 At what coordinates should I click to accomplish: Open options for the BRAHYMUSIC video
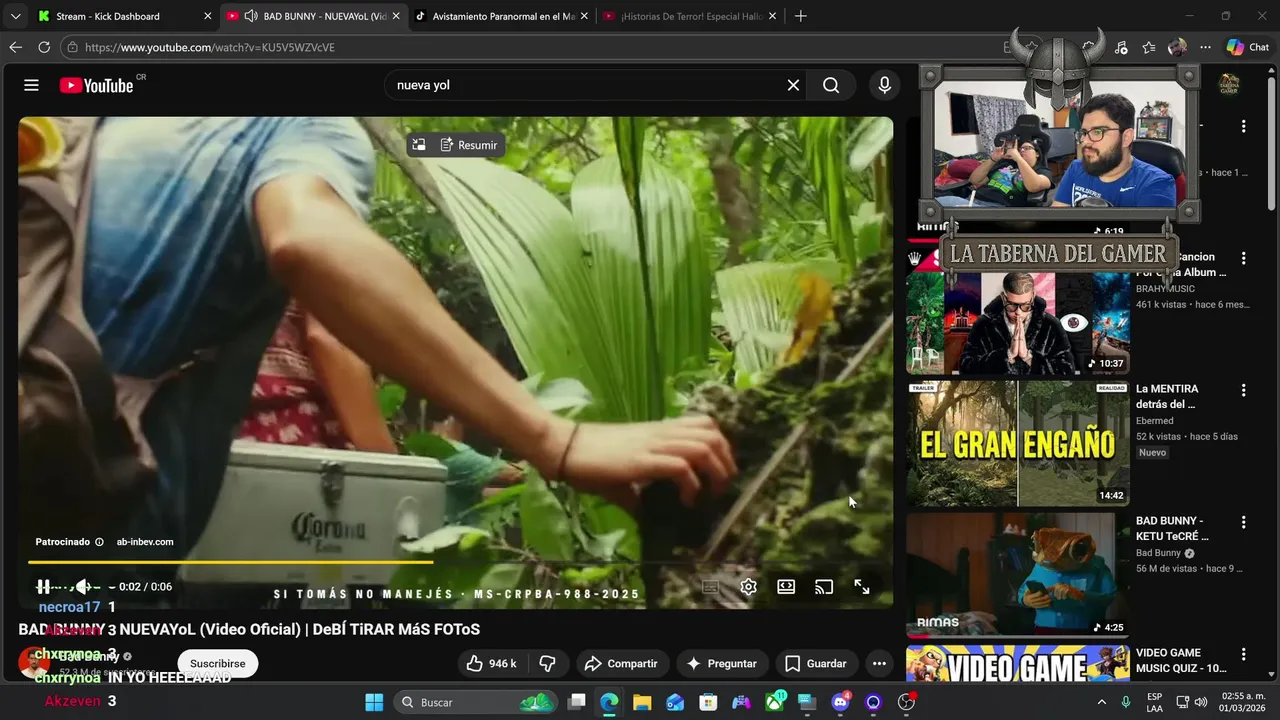(1244, 258)
